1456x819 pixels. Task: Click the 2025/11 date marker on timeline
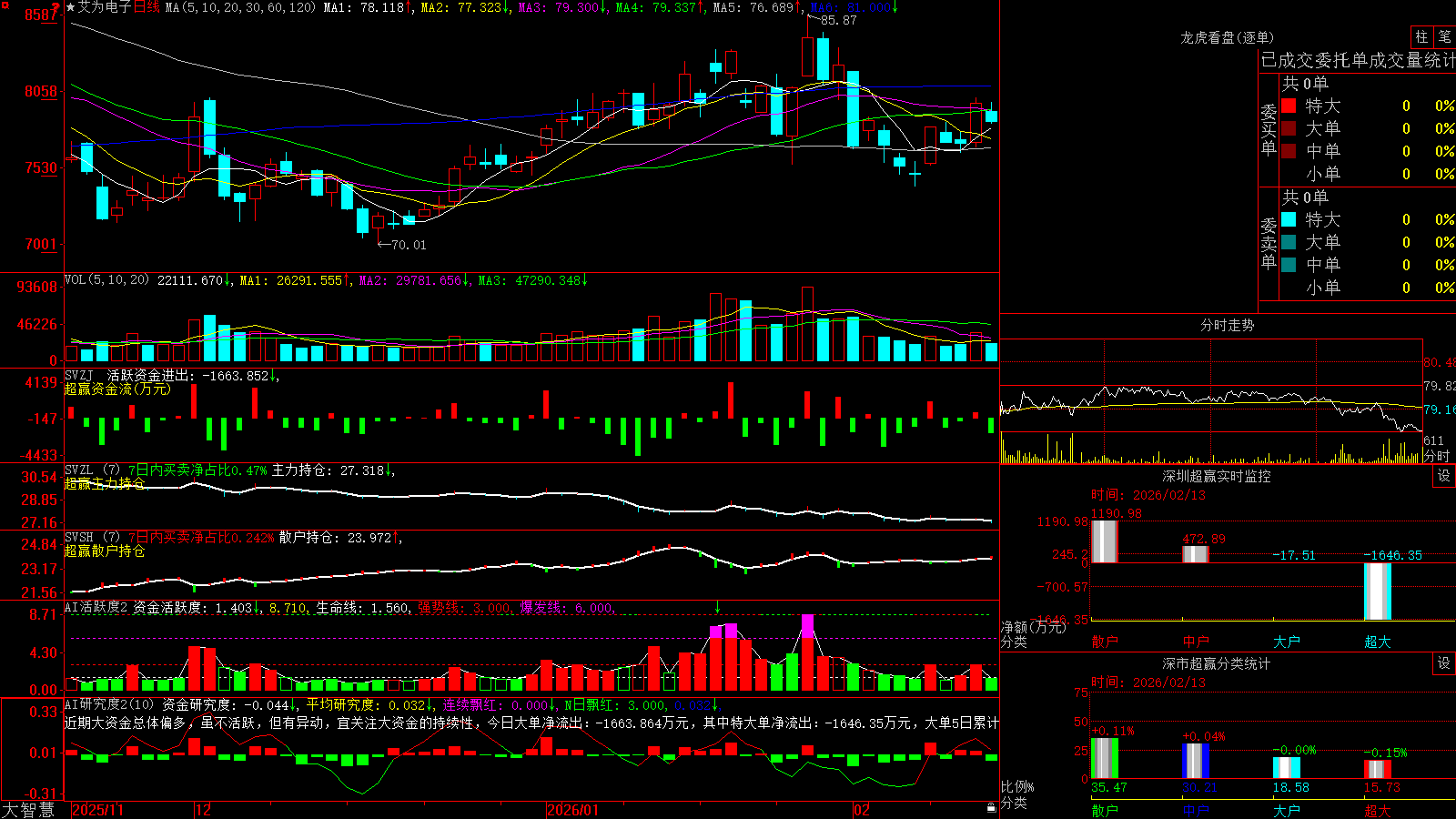pos(97,810)
